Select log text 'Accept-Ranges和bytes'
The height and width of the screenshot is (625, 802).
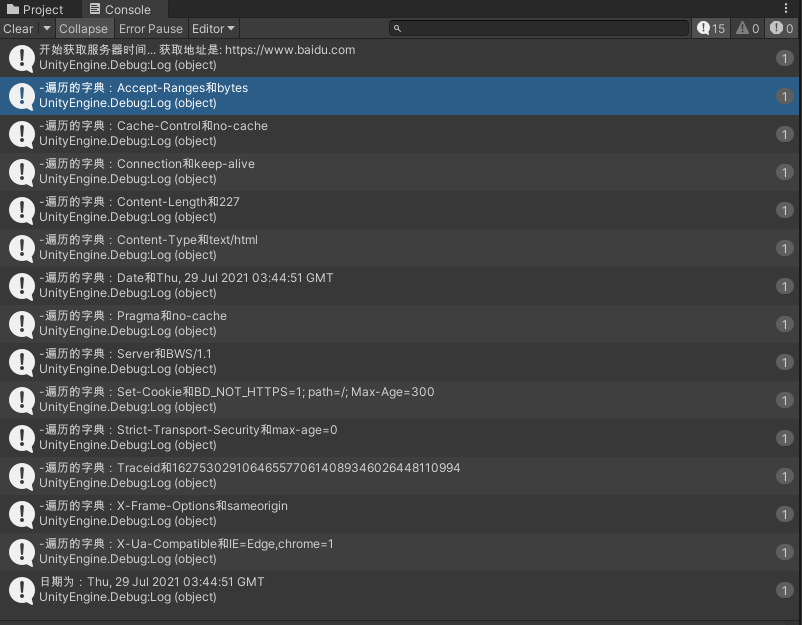click(x=183, y=88)
